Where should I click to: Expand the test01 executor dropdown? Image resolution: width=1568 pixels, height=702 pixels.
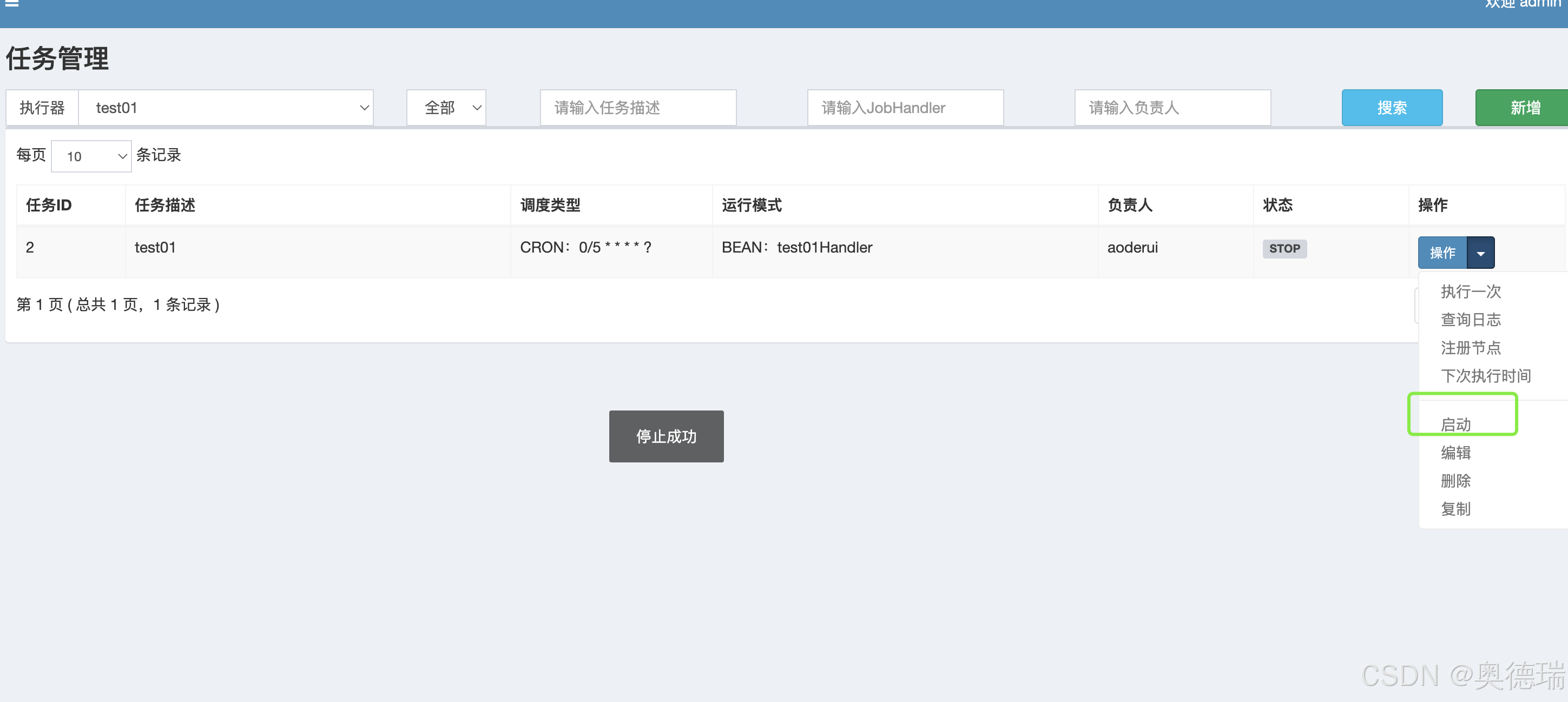point(226,108)
